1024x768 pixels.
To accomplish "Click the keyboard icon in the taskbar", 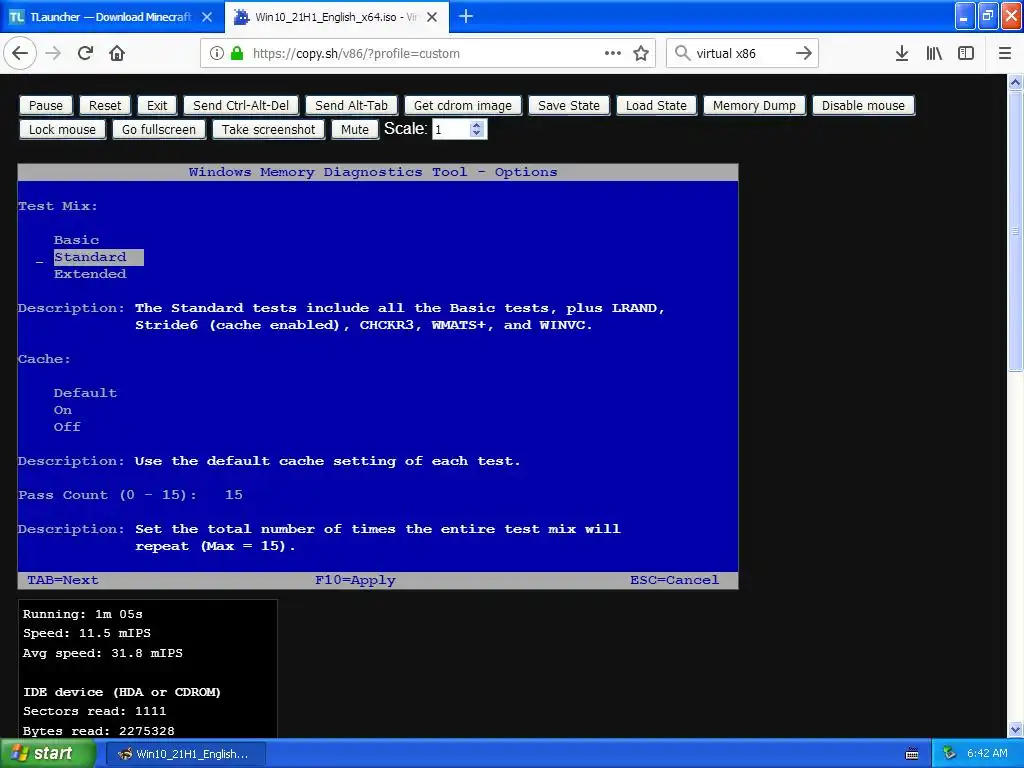I will tap(912, 754).
